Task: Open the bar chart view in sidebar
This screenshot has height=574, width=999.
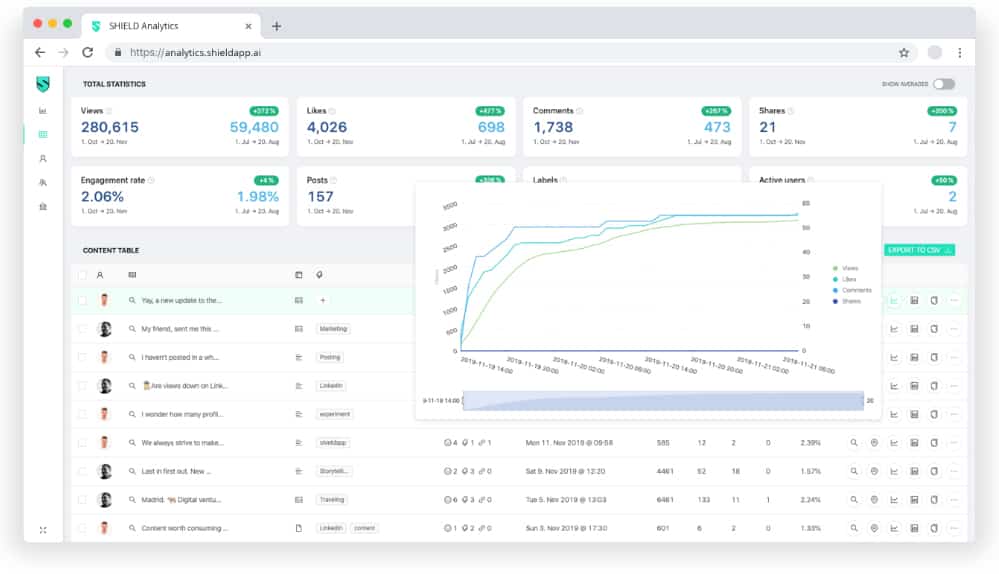Action: tap(43, 110)
